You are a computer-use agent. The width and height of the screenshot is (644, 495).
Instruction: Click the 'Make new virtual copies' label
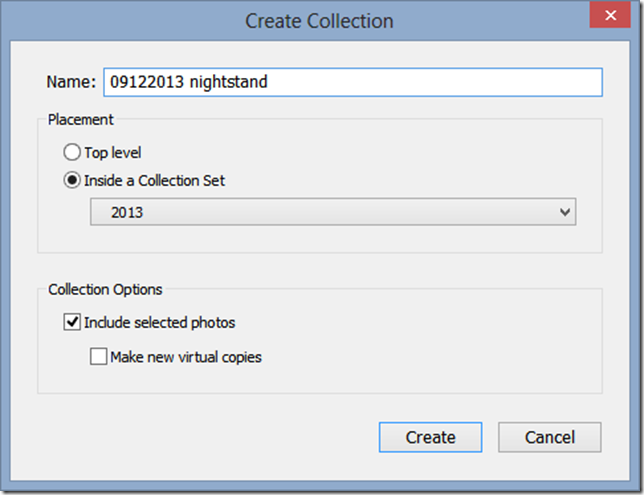186,357
